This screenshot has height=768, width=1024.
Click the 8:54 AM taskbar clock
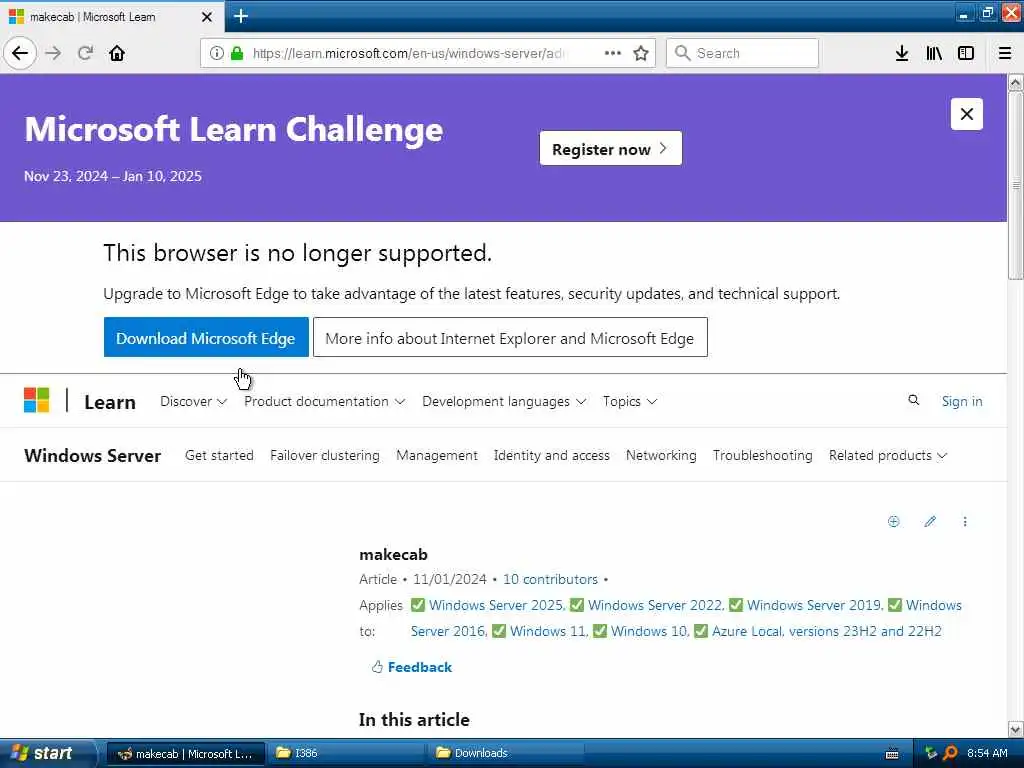(987, 753)
